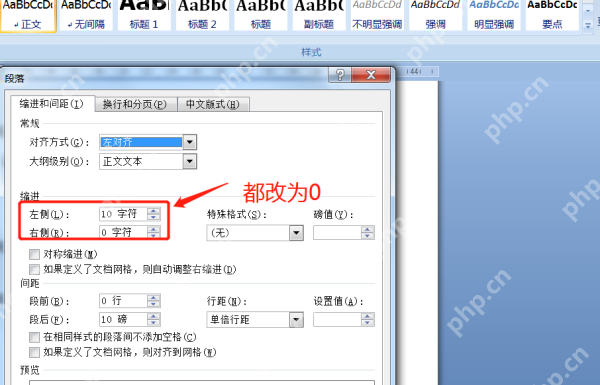Decrease 左侧 indent with down arrow
Viewport: 600px width, 385px height.
(x=153, y=217)
